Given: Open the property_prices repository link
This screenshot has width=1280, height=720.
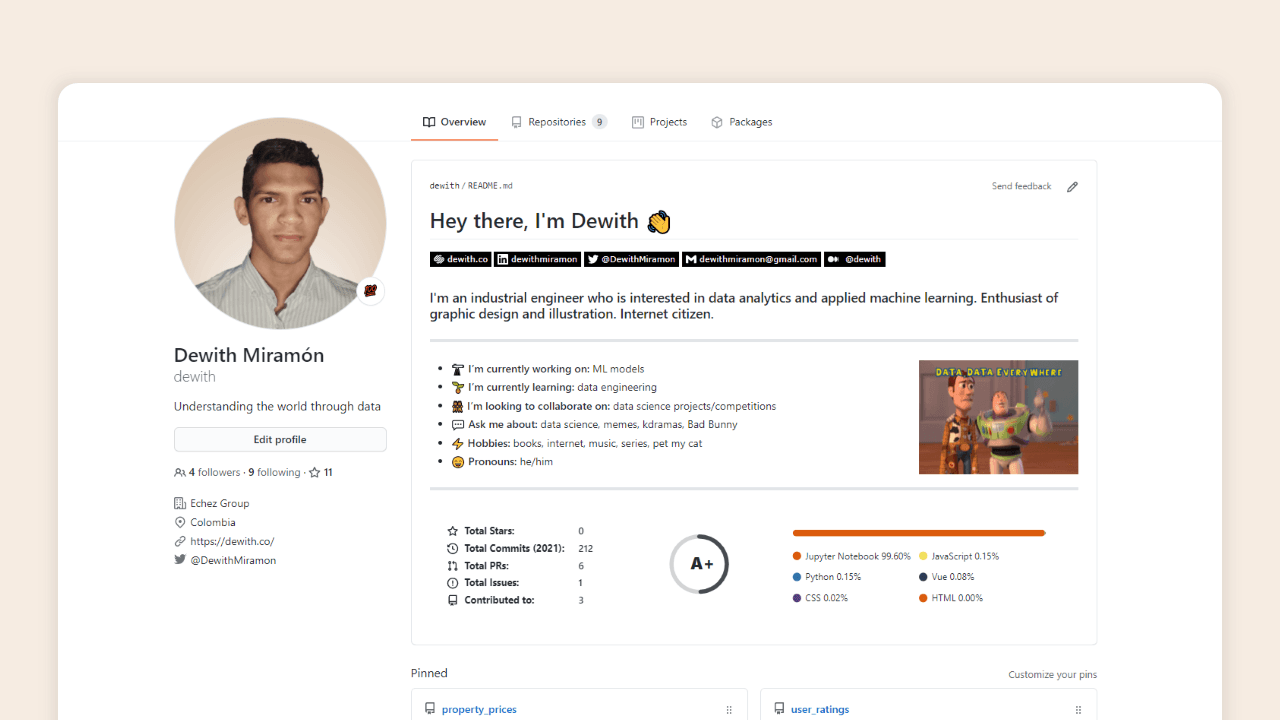Looking at the screenshot, I should pos(479,709).
